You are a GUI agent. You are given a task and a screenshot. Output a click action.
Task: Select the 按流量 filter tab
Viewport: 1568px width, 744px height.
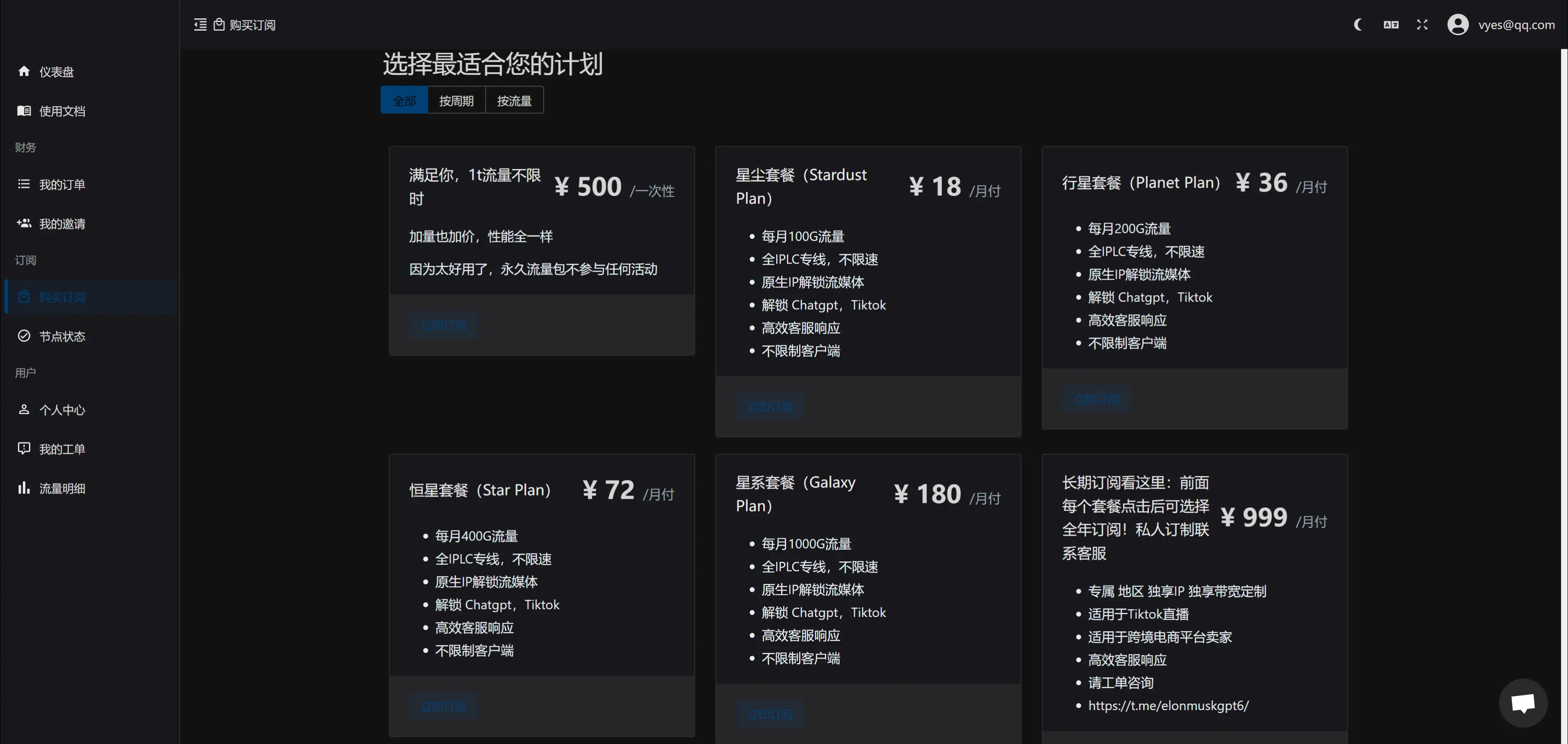(514, 100)
